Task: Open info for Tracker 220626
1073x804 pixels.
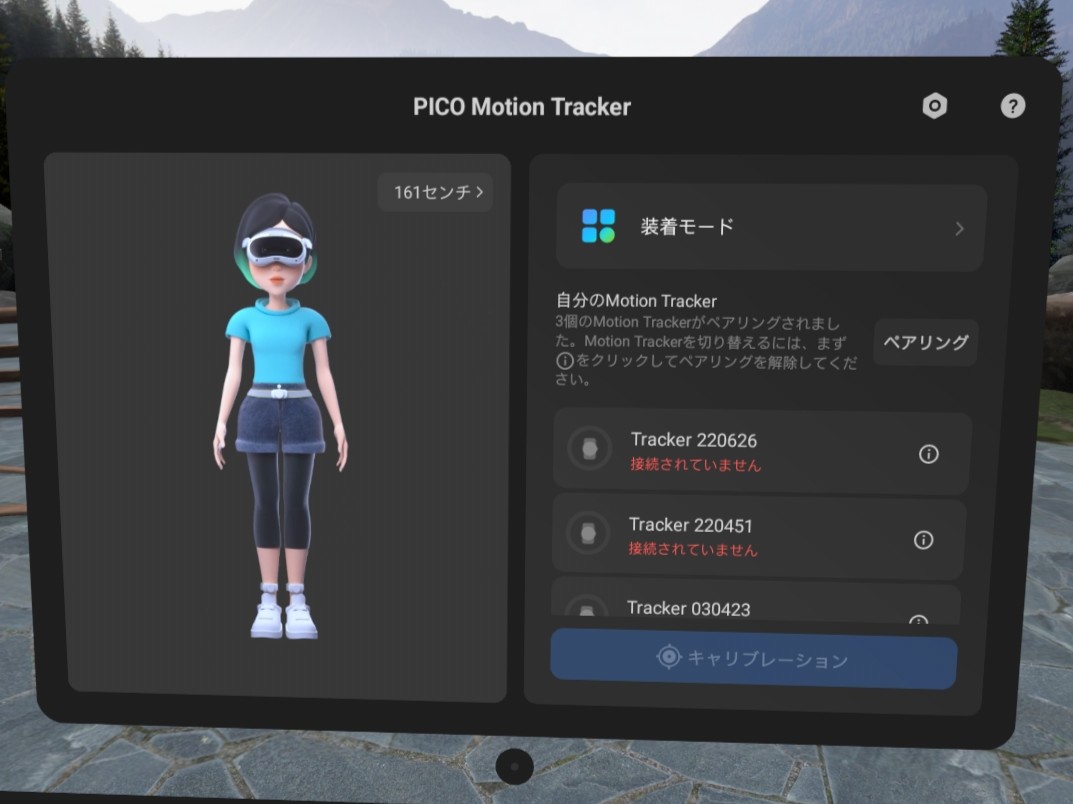Action: click(928, 454)
